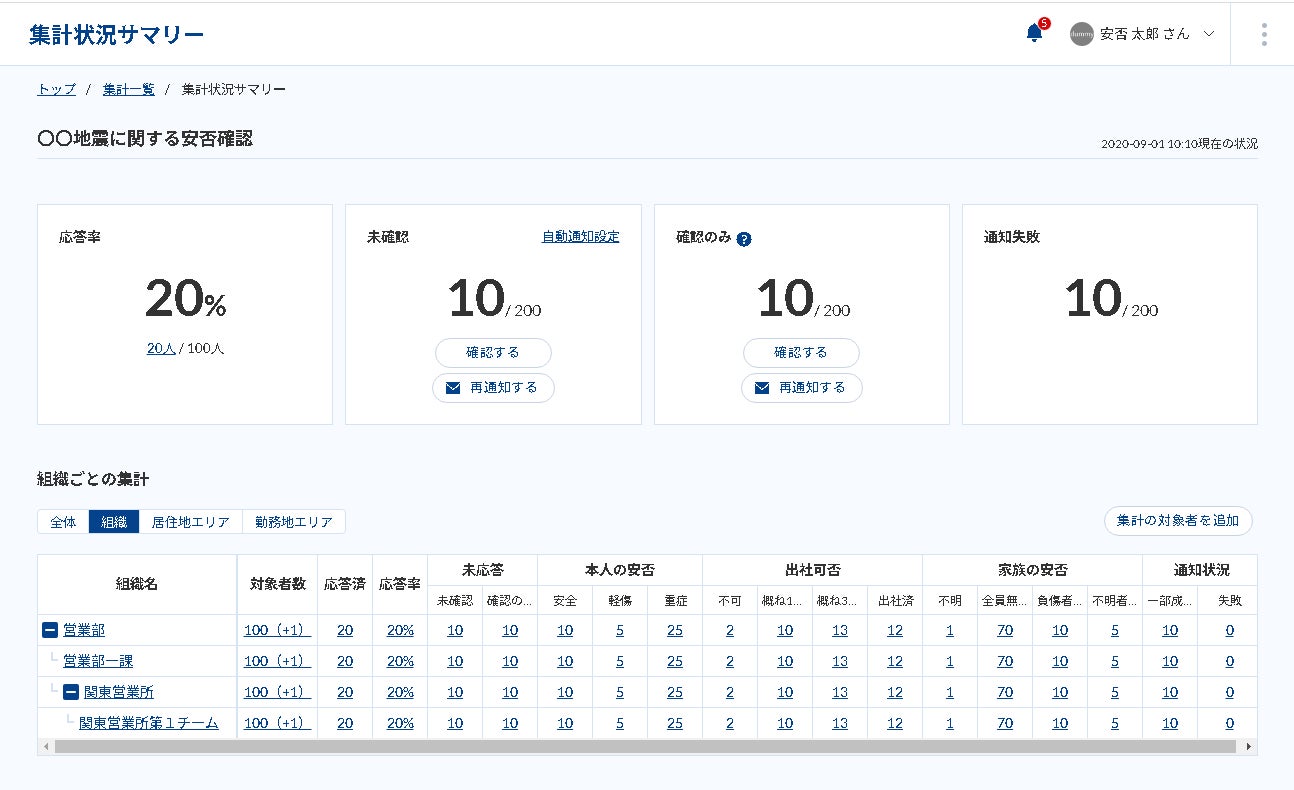Screen dimensions: 1294x790
Task: Open 関東営業所第１チーム organization link
Action: tap(149, 723)
